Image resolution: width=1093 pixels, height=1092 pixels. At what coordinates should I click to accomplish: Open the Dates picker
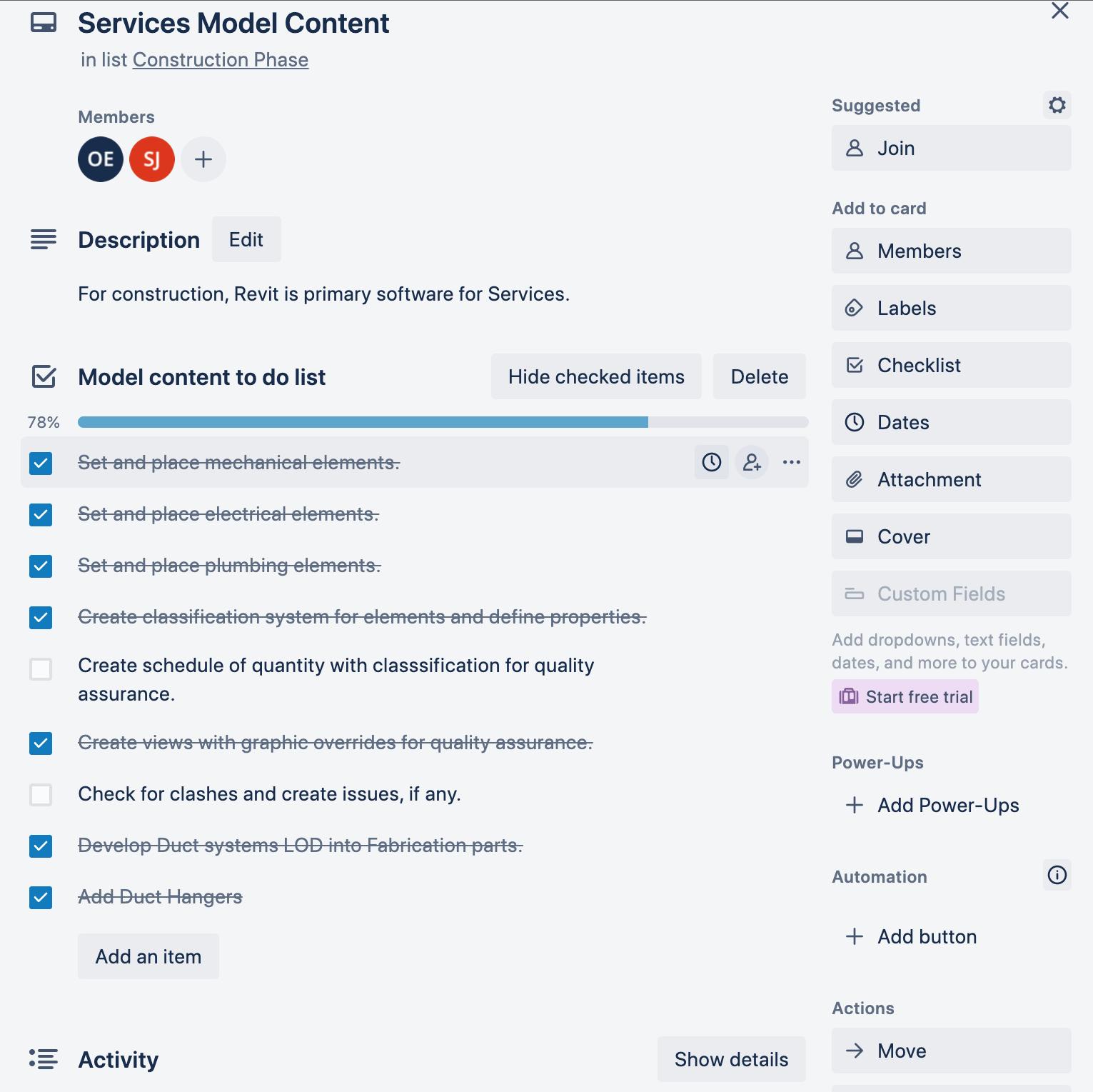[950, 422]
